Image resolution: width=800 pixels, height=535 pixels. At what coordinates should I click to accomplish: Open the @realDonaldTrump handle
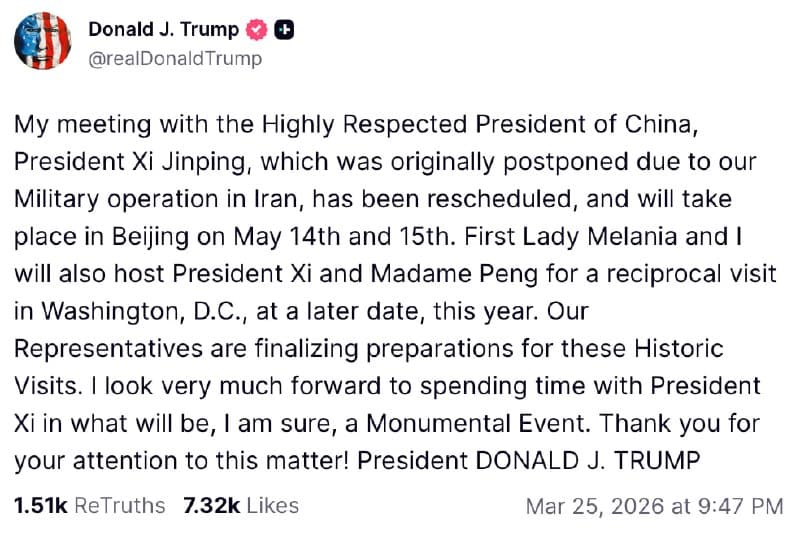[x=175, y=58]
